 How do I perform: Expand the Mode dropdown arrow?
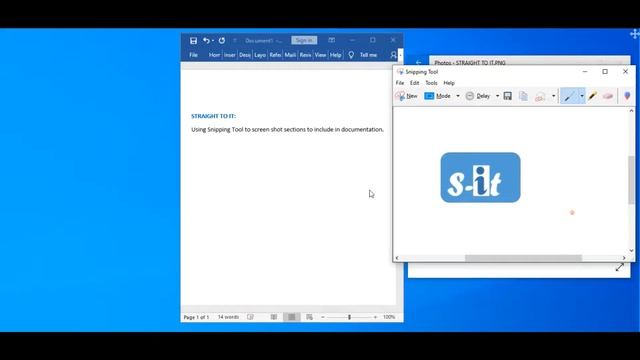coord(458,96)
